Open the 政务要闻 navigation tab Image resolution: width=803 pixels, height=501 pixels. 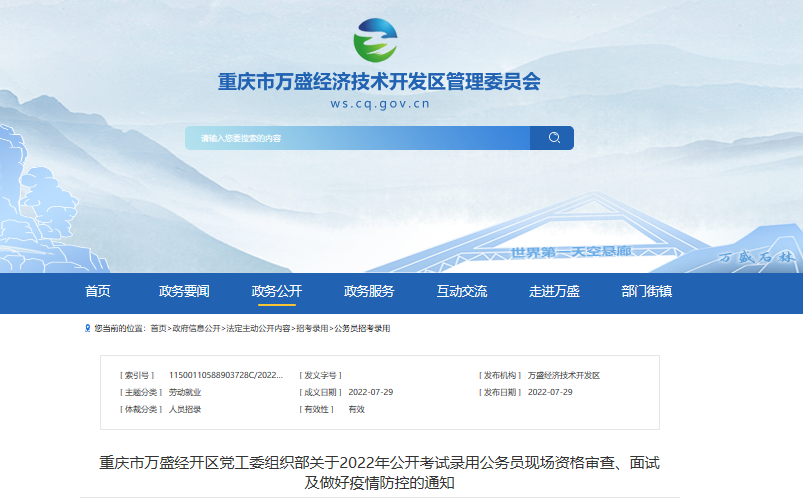184,291
